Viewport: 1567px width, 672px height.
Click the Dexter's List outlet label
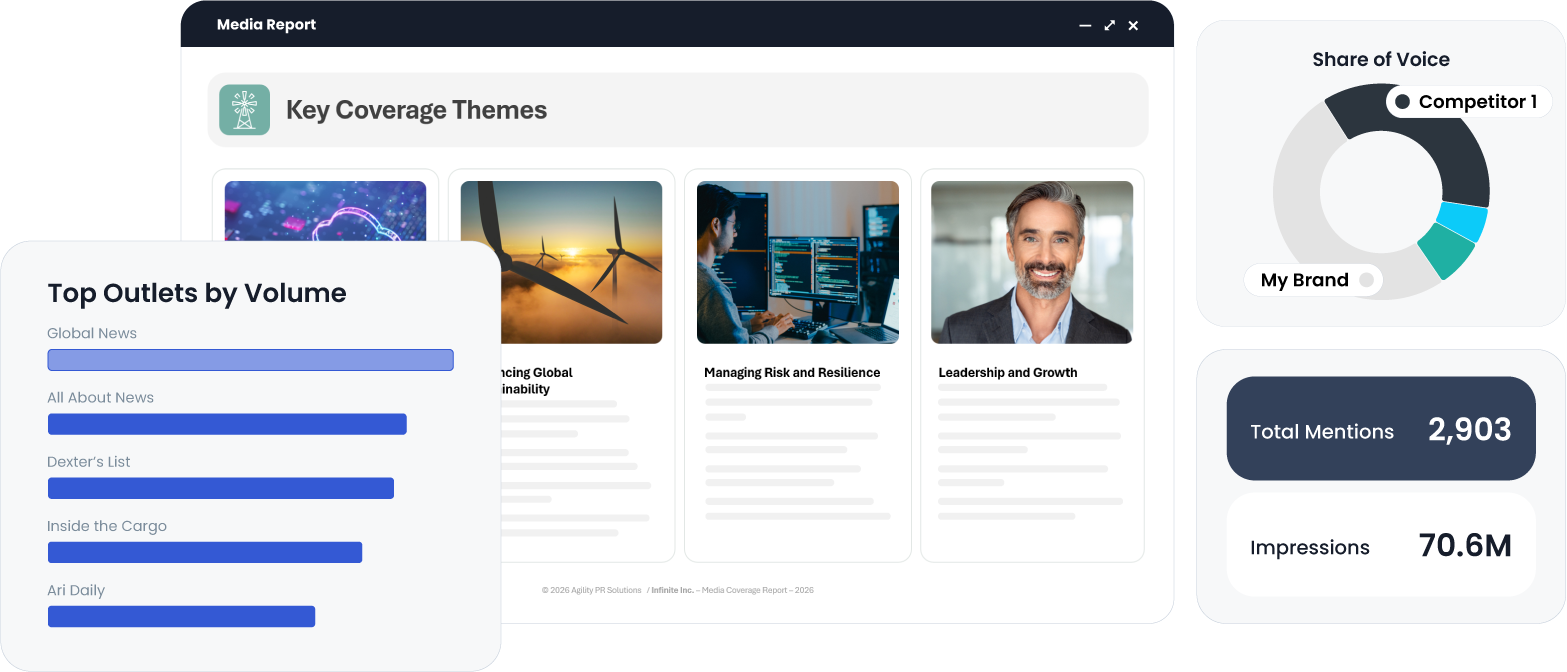89,462
